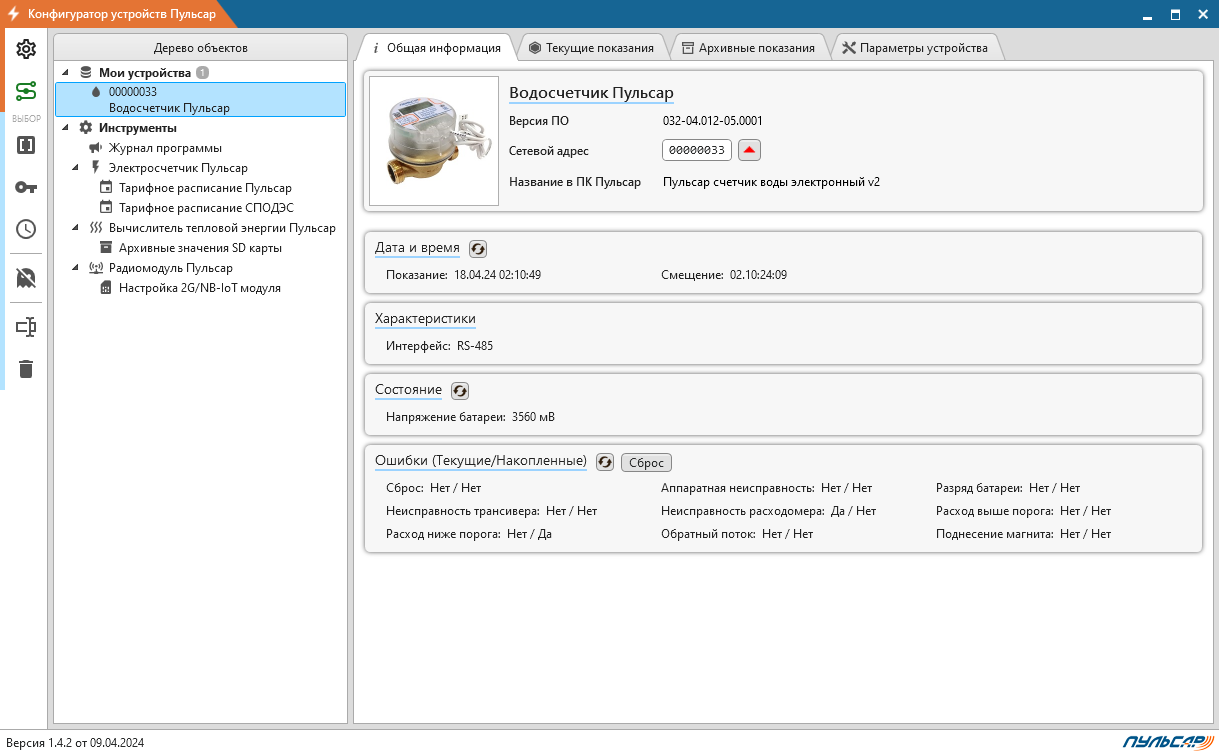This screenshot has width=1219, height=755.
Task: Click the clock icon in the sidebar
Action: (26, 229)
